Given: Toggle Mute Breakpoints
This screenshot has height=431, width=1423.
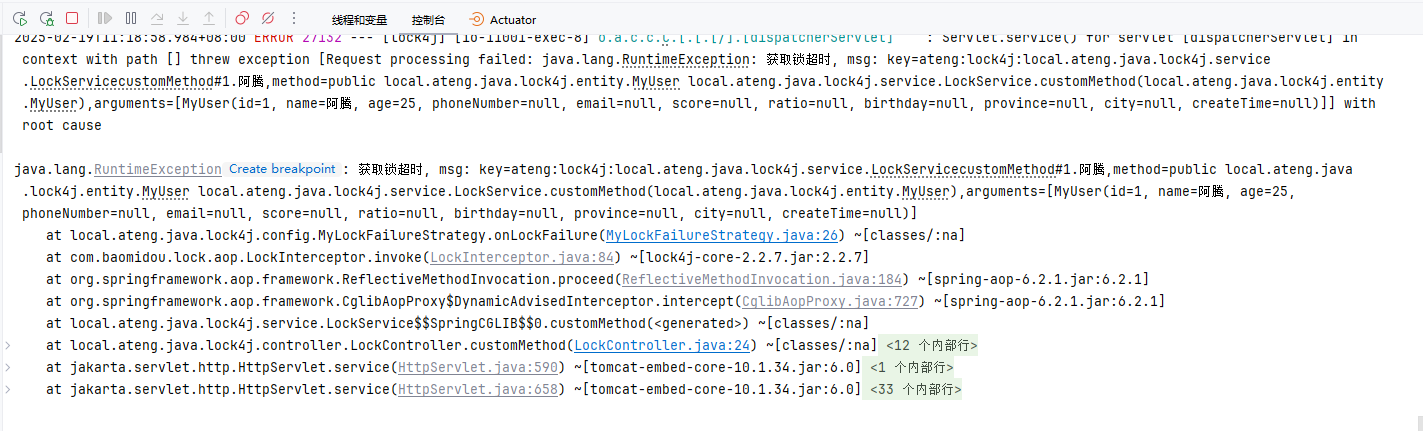Looking at the screenshot, I should tap(268, 18).
